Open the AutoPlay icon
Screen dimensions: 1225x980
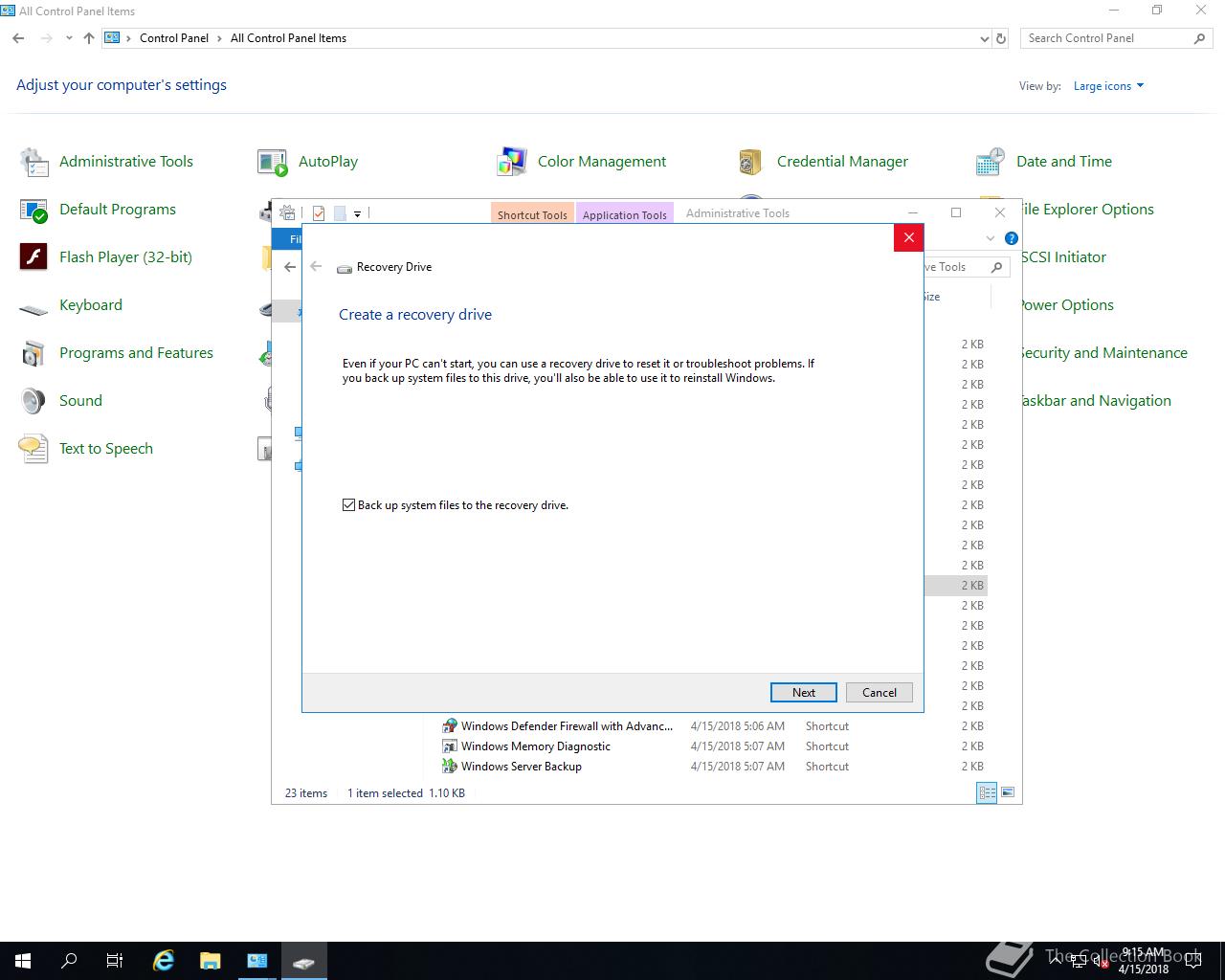tap(273, 162)
